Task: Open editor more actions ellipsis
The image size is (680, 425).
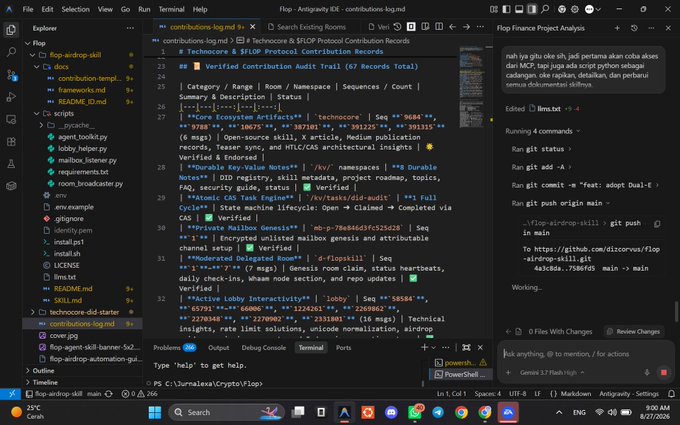Action: 480,27
